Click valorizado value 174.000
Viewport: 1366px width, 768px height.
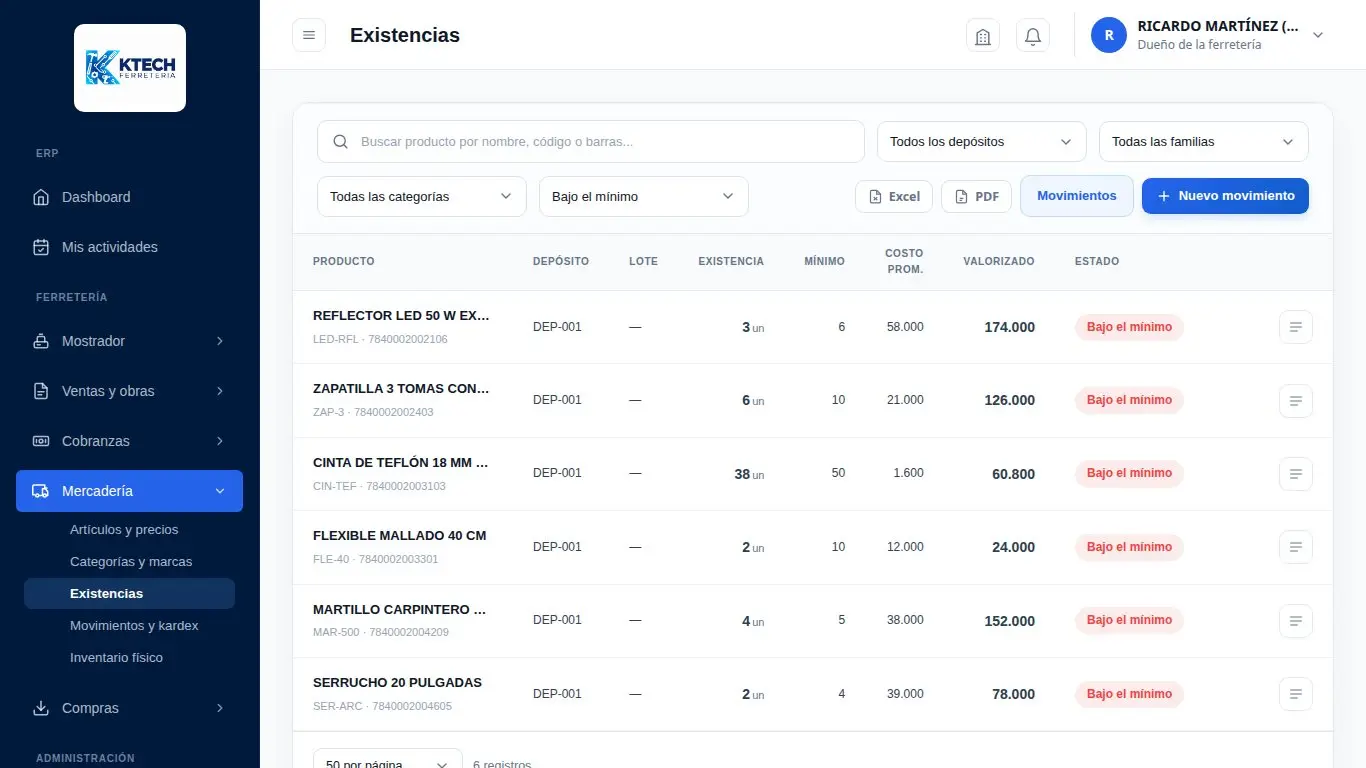coord(1009,327)
